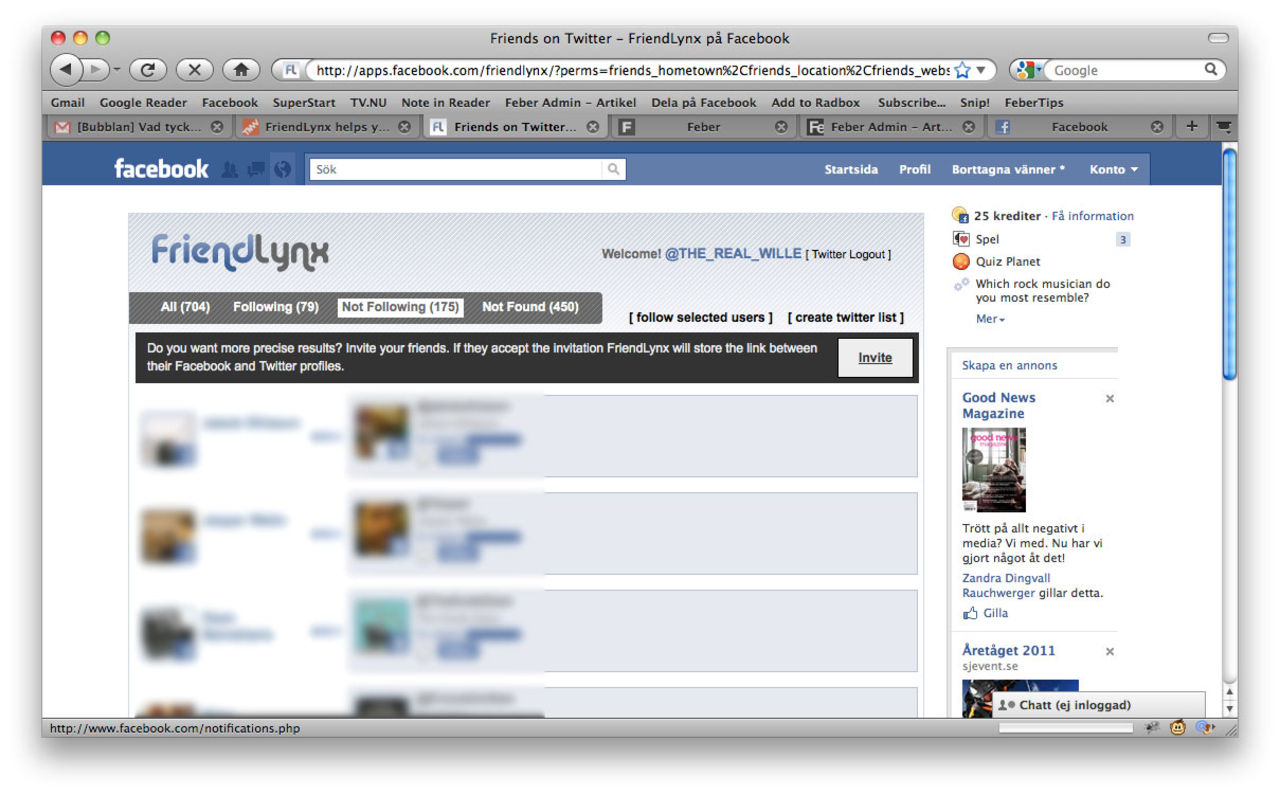
Task: Click the FriendLynx logo
Action: pos(240,252)
